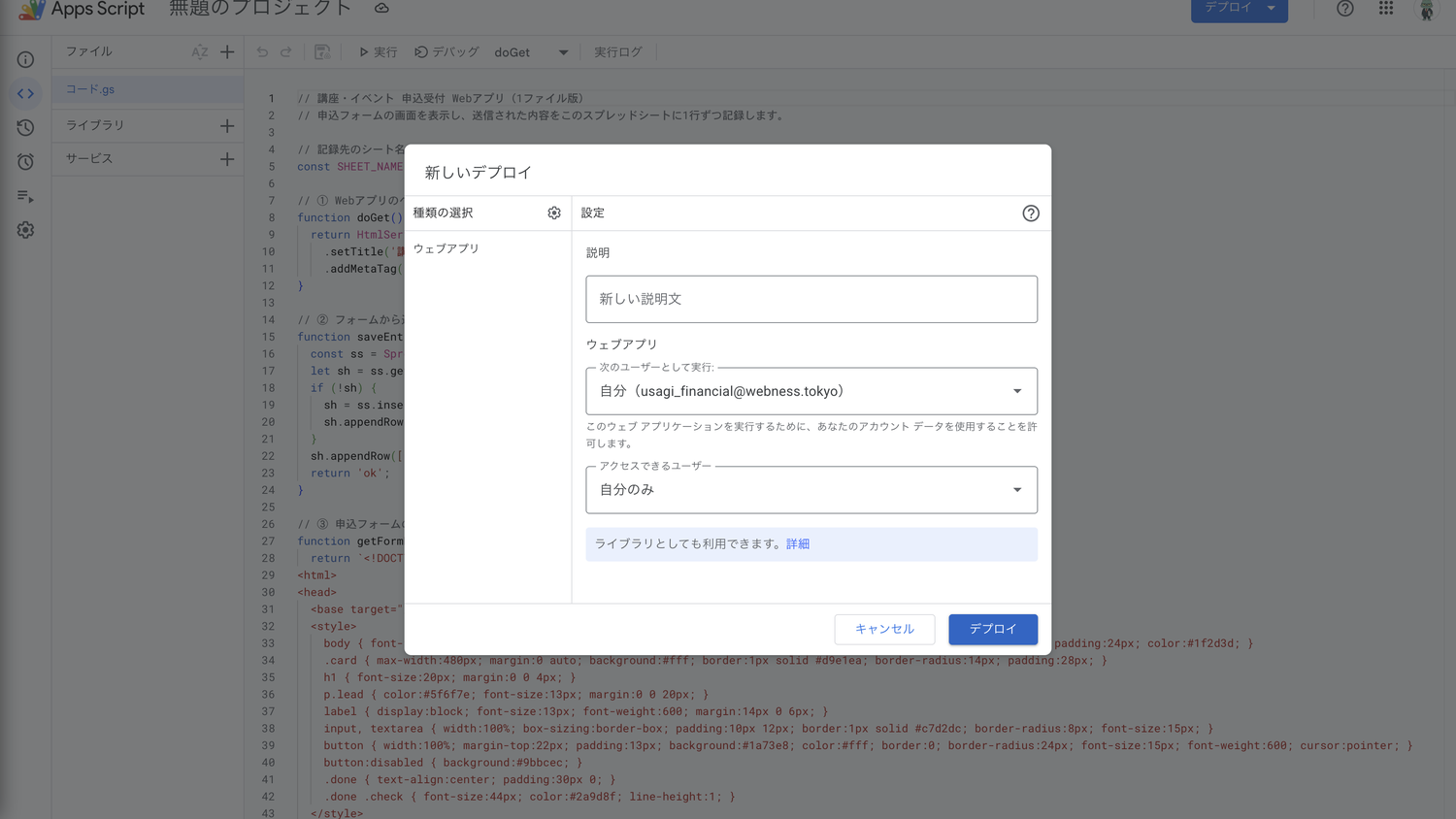The height and width of the screenshot is (819, 1456).
Task: Click the <html> line in code
Action: (317, 575)
